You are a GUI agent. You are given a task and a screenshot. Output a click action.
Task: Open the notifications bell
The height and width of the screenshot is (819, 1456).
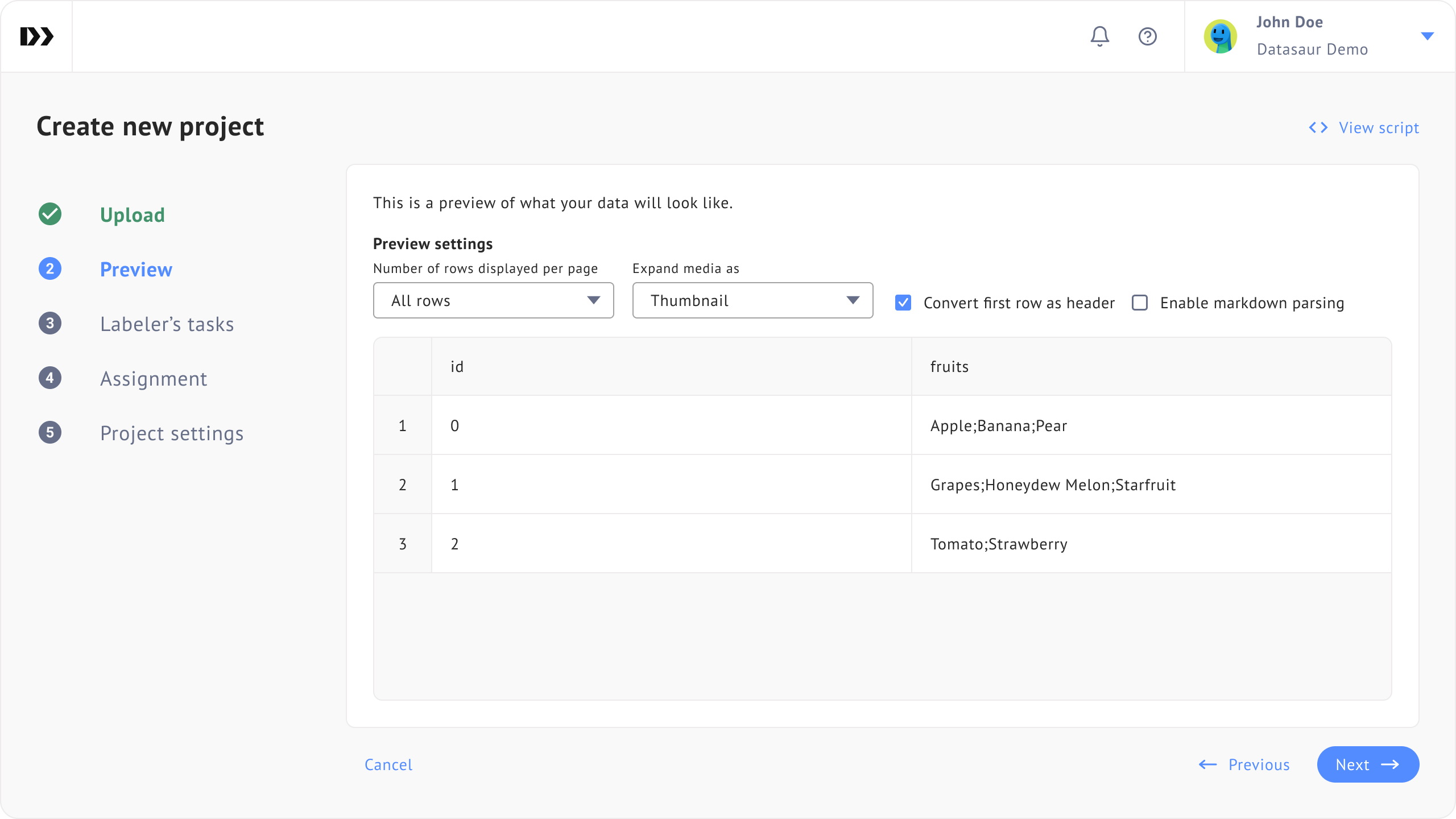pos(1099,36)
